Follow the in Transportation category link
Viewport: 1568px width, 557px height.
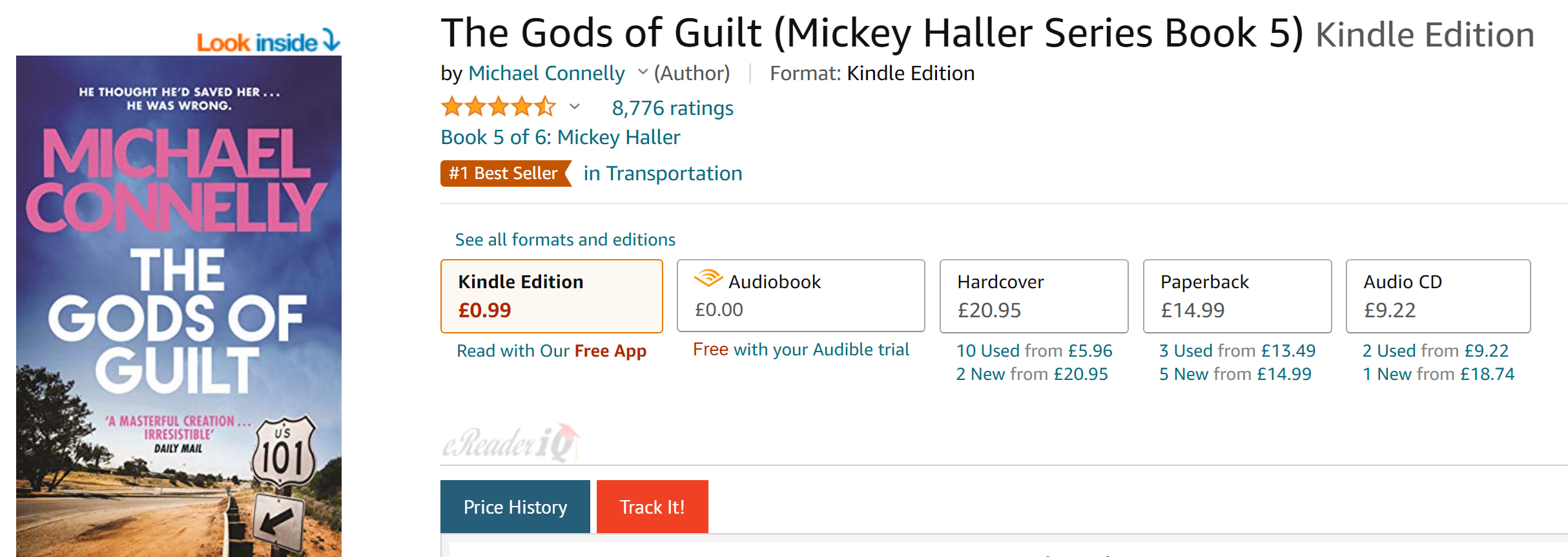(x=663, y=173)
